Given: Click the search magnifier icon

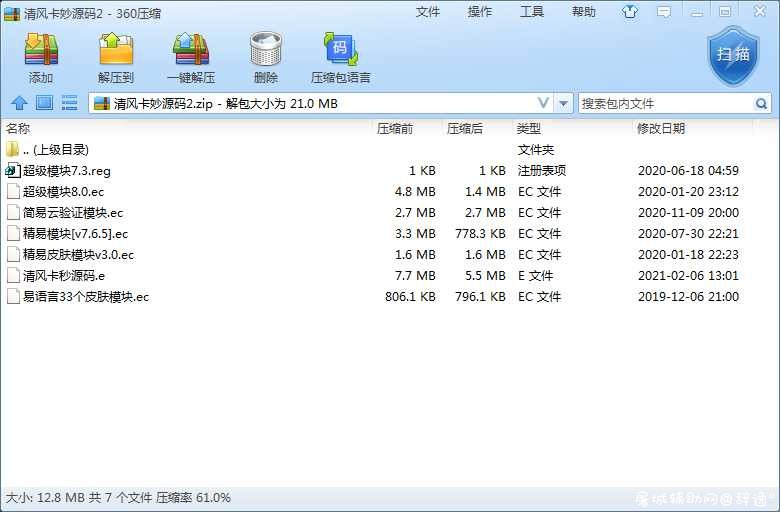Looking at the screenshot, I should (x=761, y=103).
